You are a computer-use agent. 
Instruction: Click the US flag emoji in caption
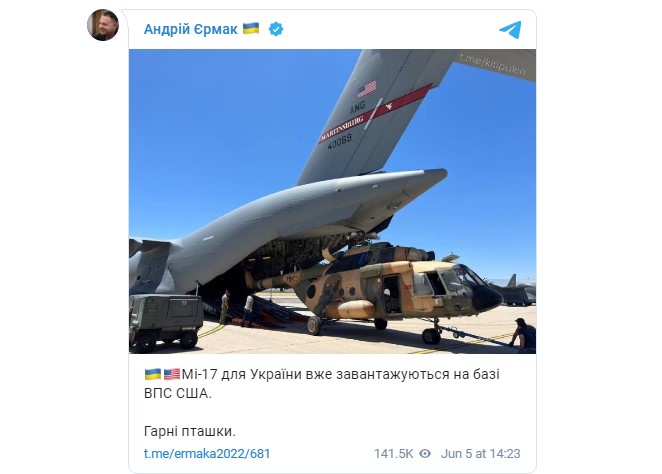(172, 374)
